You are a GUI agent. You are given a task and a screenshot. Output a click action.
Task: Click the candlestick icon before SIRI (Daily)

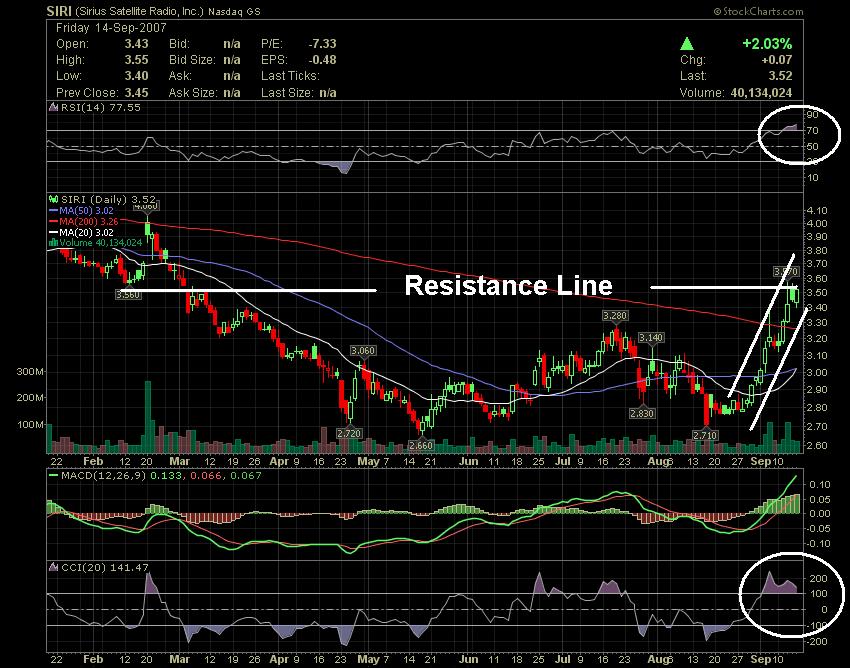click(x=54, y=200)
